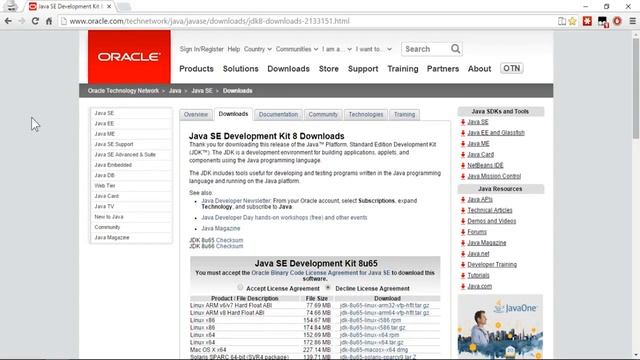
Task: Click Developer Training resource link
Action: click(x=492, y=264)
